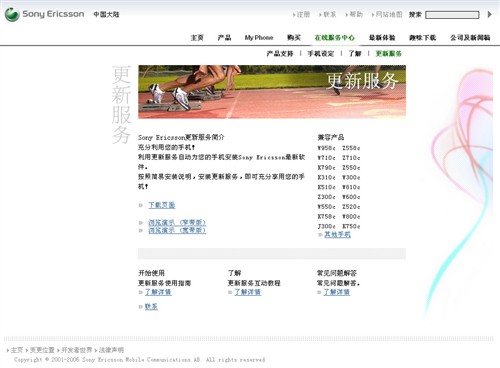Open the 注册 top link
Viewport: 500px width, 368px height.
coord(303,14)
